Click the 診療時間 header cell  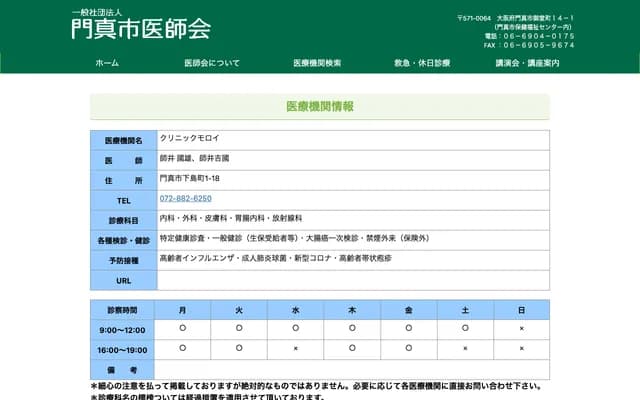pyautogui.click(x=122, y=310)
